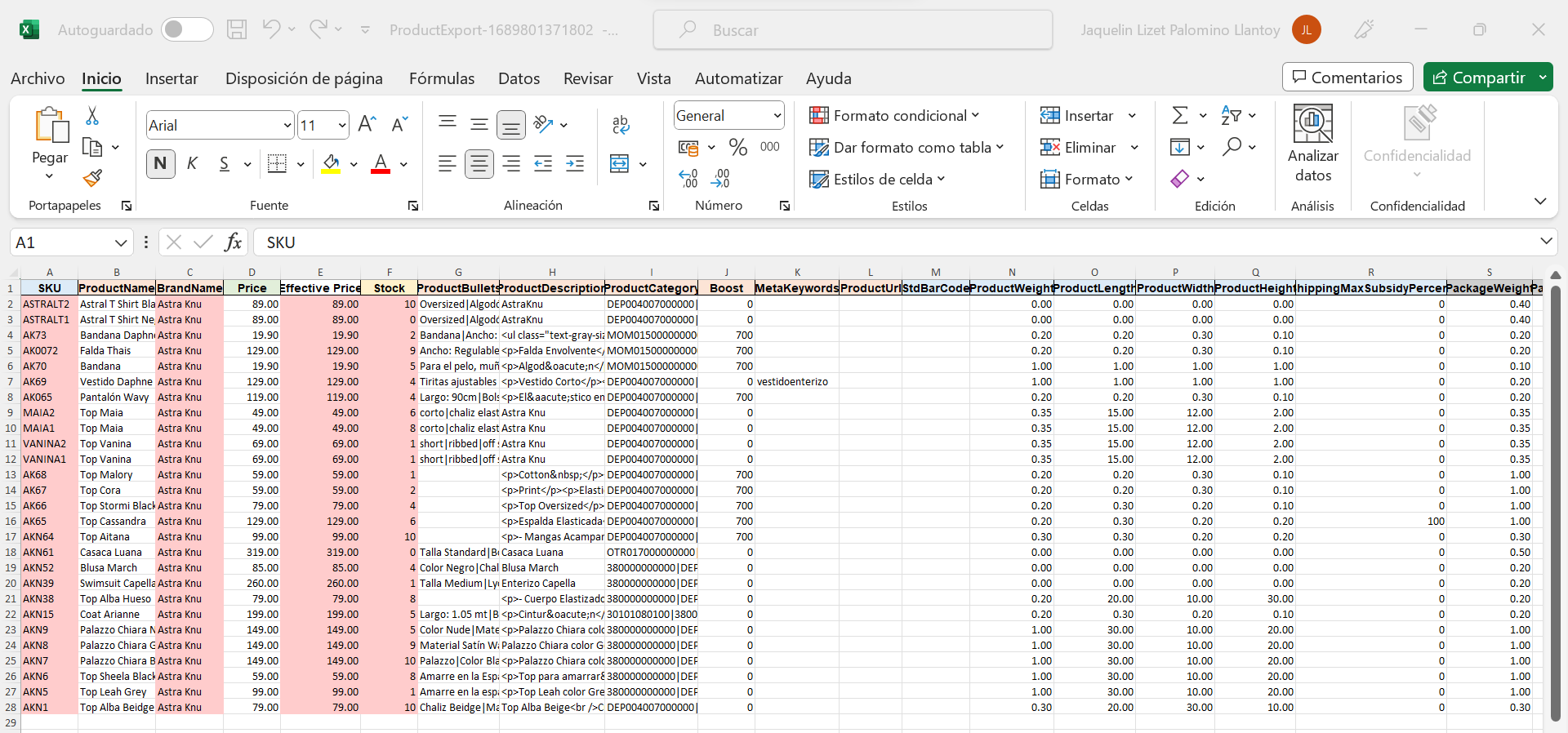Screen dimensions: 1568x733
Task: Toggle Italic K formatting
Action: 192,163
